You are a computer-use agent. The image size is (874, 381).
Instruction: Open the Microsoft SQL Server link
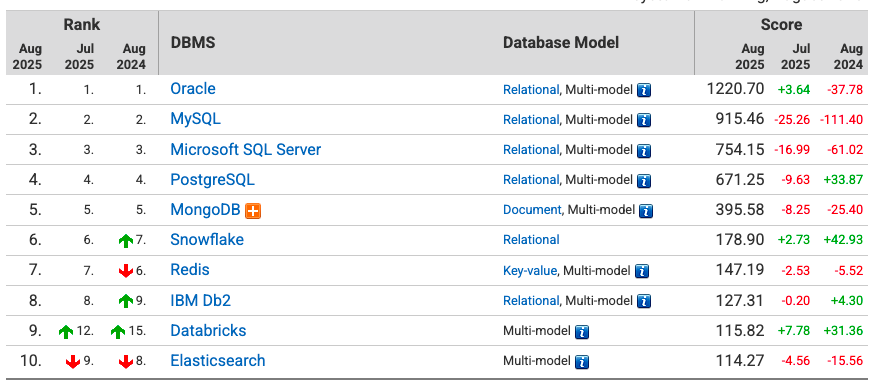[246, 149]
